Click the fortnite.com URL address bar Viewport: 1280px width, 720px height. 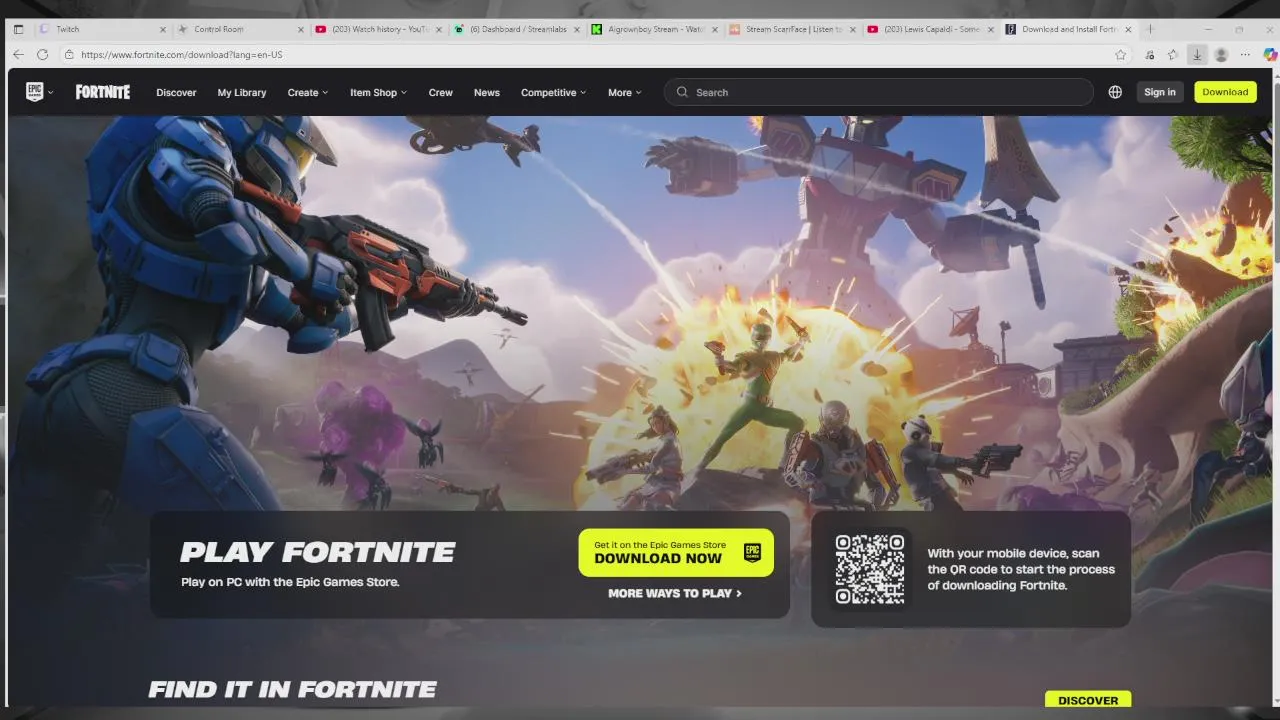[590, 55]
